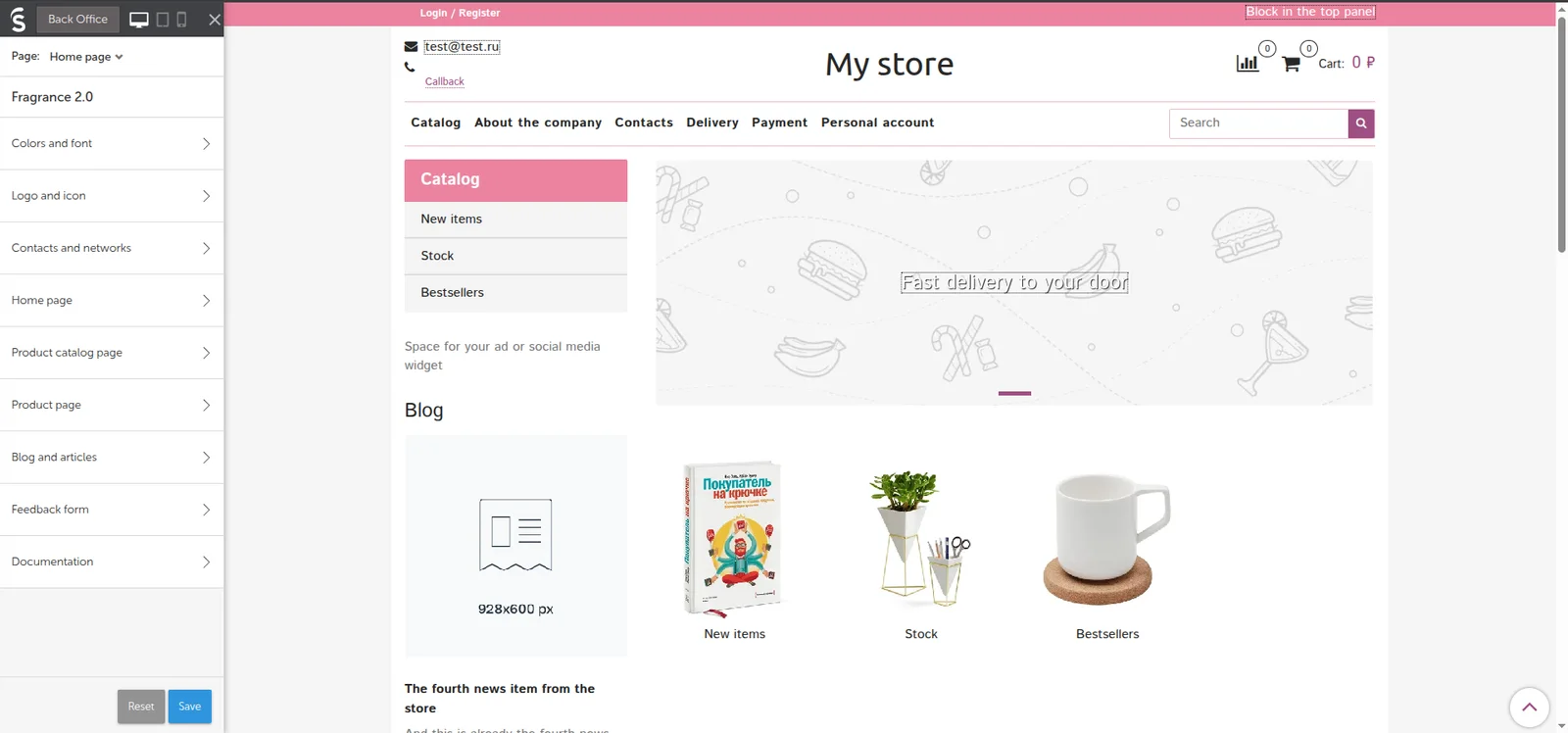Screen dimensions: 1568x733
Task: Close the theme editor panel
Action: (215, 20)
